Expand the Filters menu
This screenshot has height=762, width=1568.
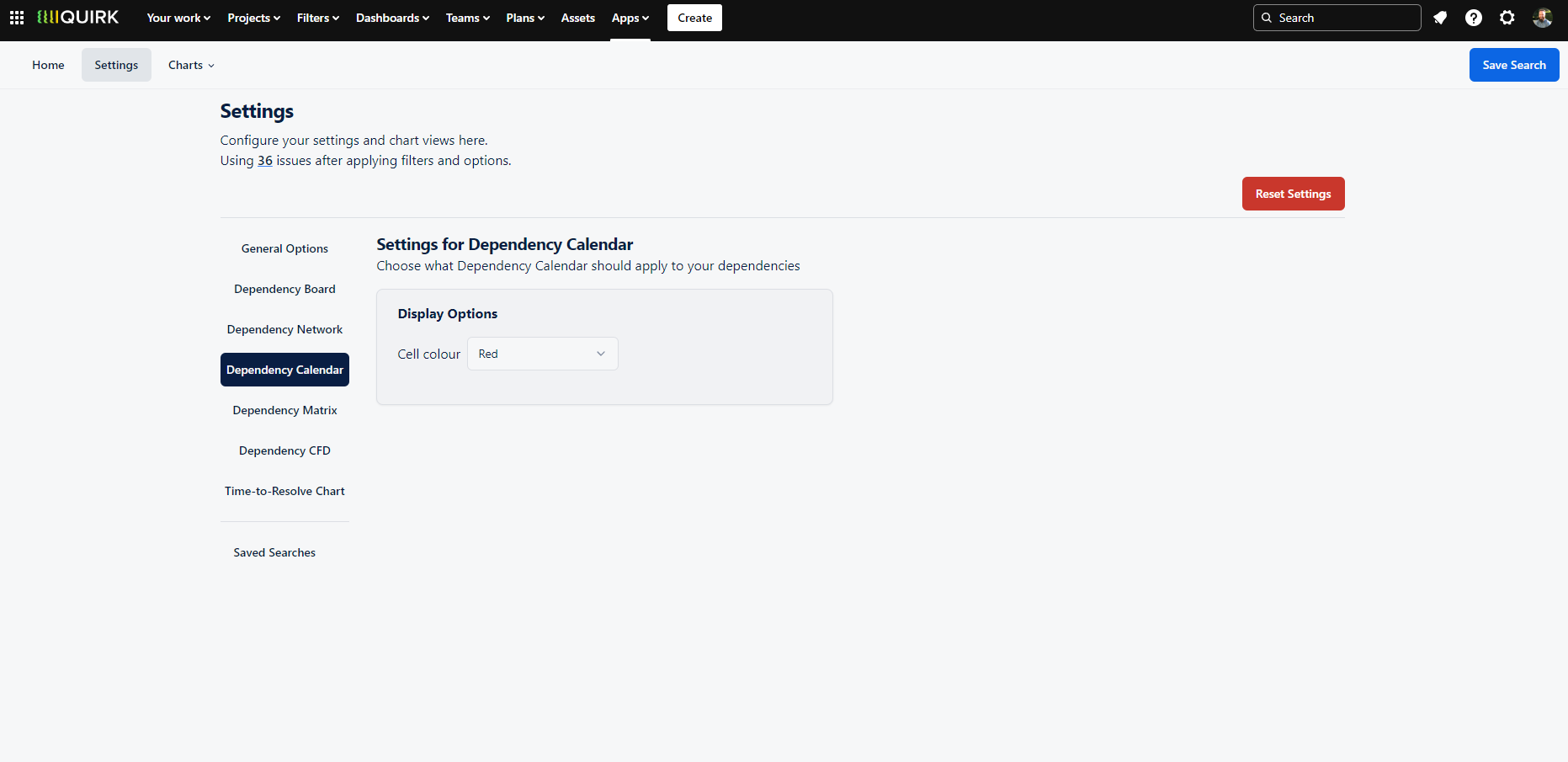pyautogui.click(x=318, y=18)
